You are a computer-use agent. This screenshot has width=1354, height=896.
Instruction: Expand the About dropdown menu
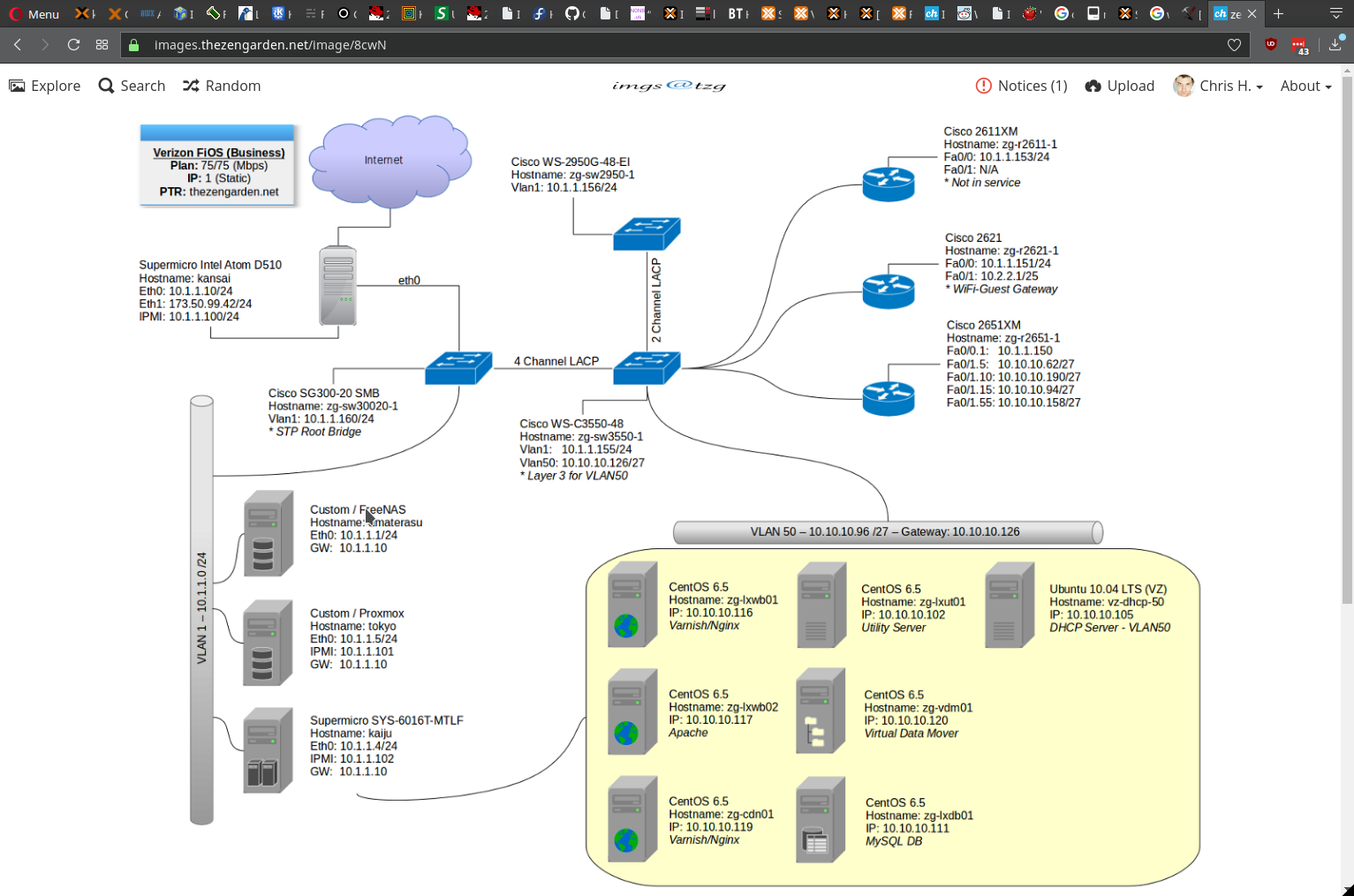pos(1305,86)
